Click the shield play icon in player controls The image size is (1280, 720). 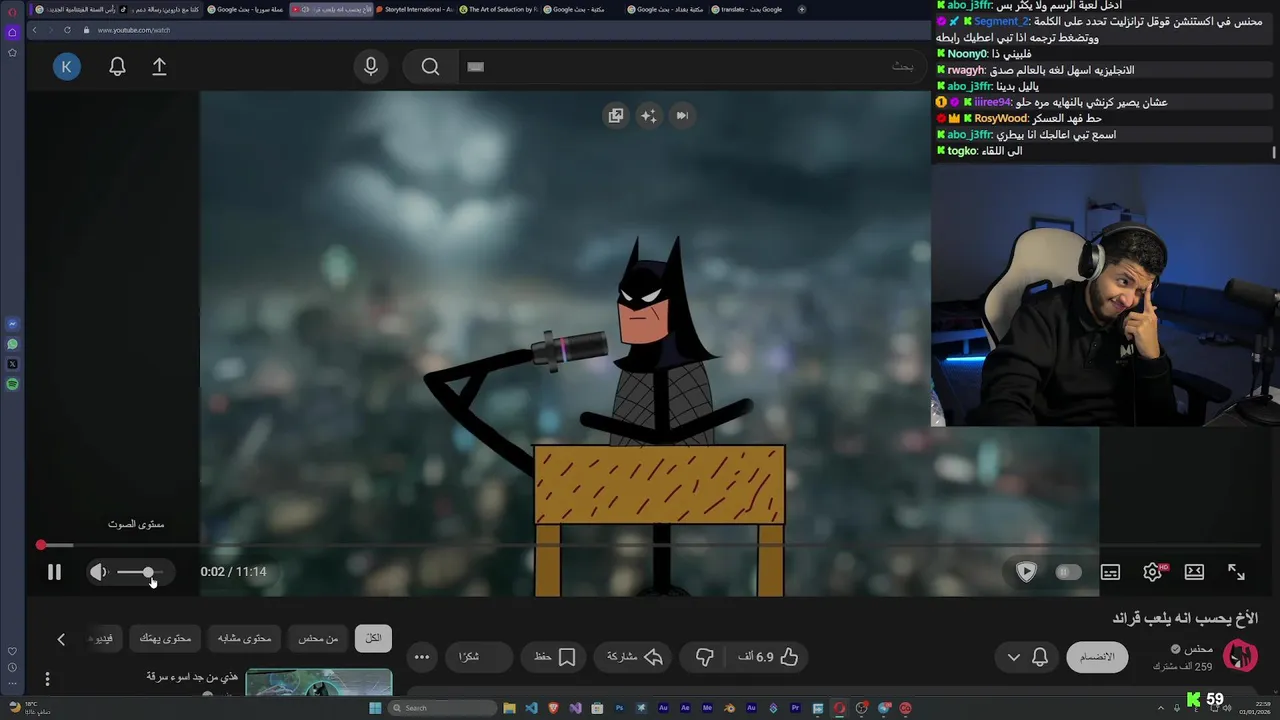click(x=1026, y=572)
